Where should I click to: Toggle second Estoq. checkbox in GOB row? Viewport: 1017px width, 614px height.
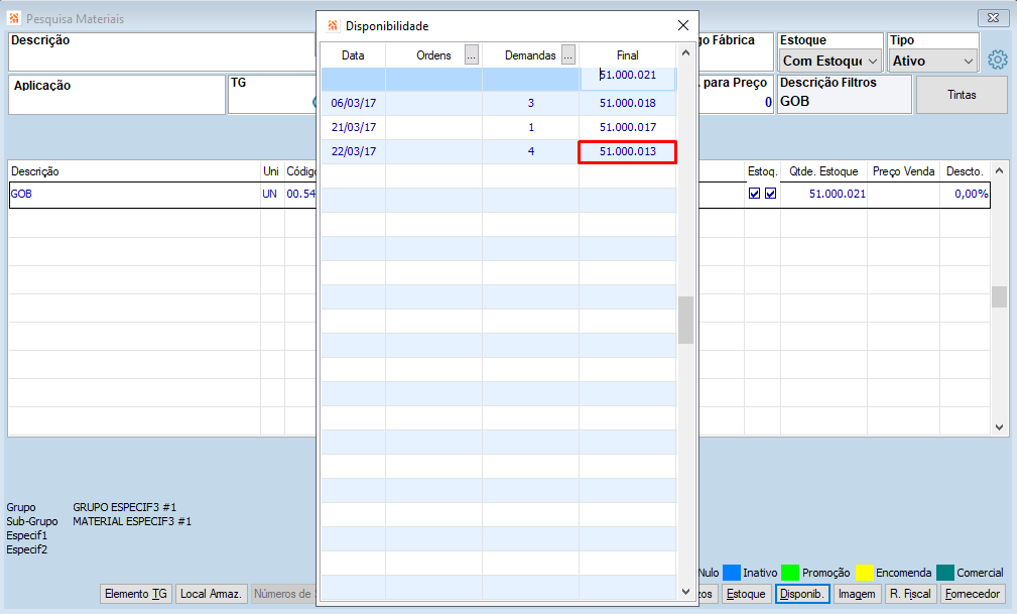point(771,193)
